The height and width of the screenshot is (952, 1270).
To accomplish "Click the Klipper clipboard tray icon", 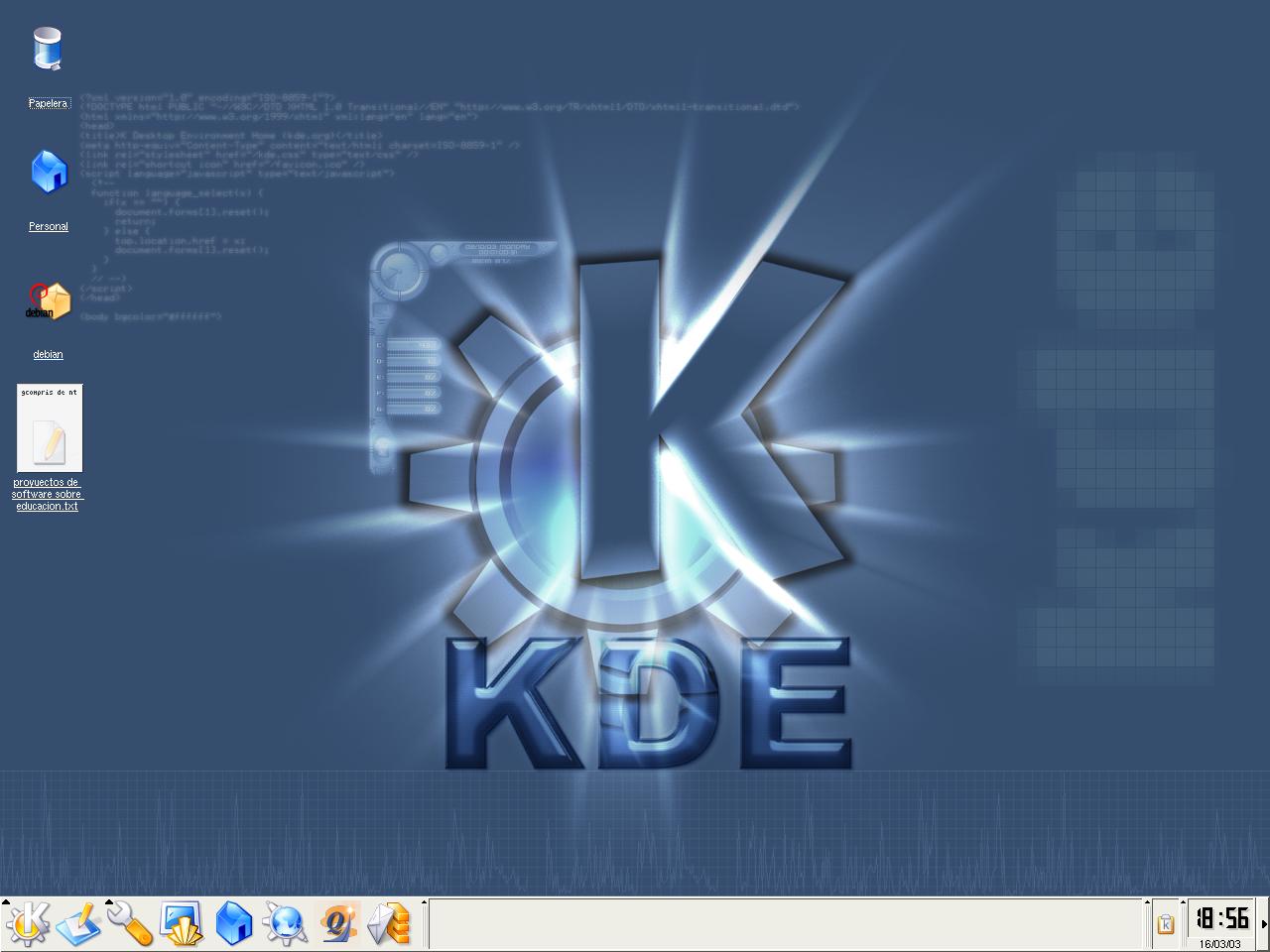I will (x=1166, y=924).
